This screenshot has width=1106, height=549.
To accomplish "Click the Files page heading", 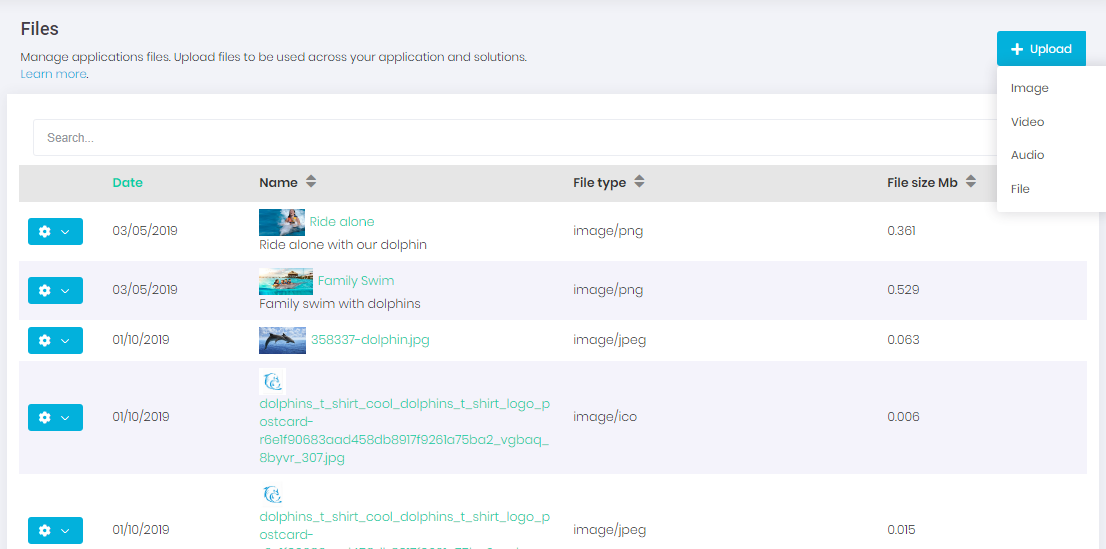I will [x=40, y=29].
